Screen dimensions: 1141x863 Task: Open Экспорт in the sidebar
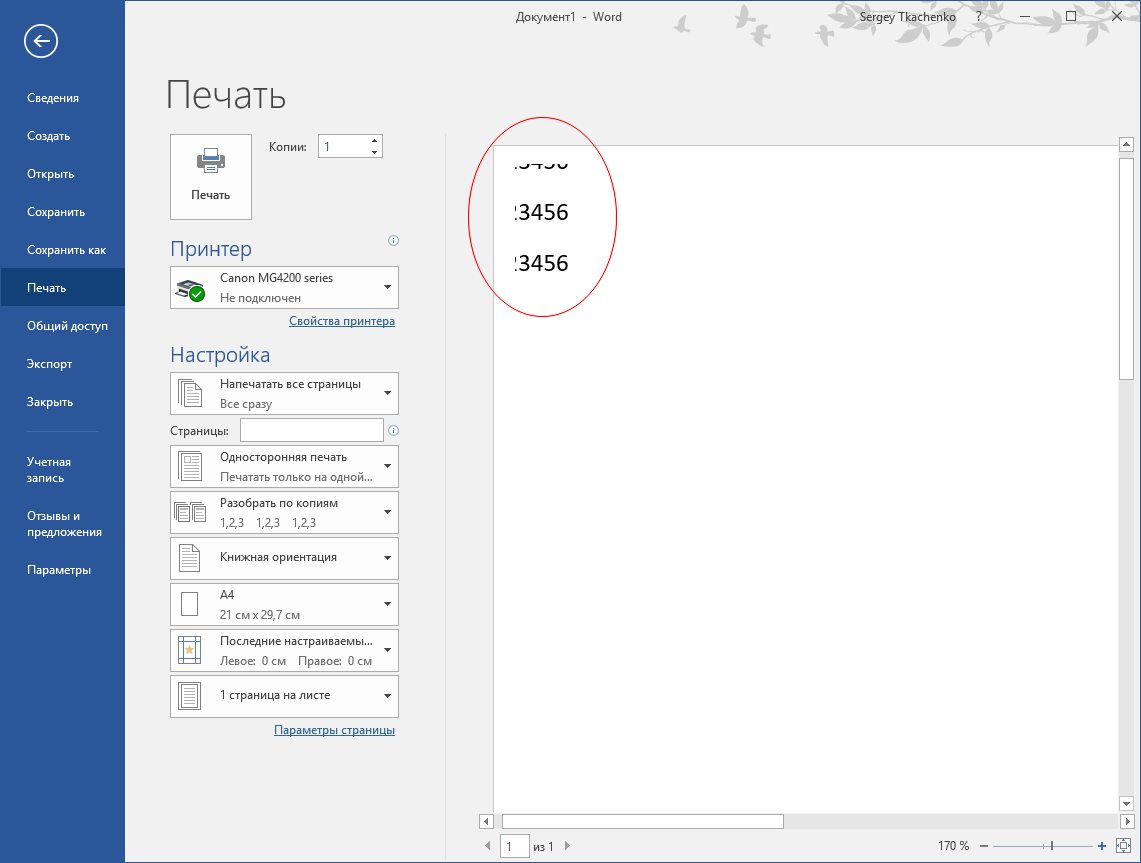pos(63,364)
